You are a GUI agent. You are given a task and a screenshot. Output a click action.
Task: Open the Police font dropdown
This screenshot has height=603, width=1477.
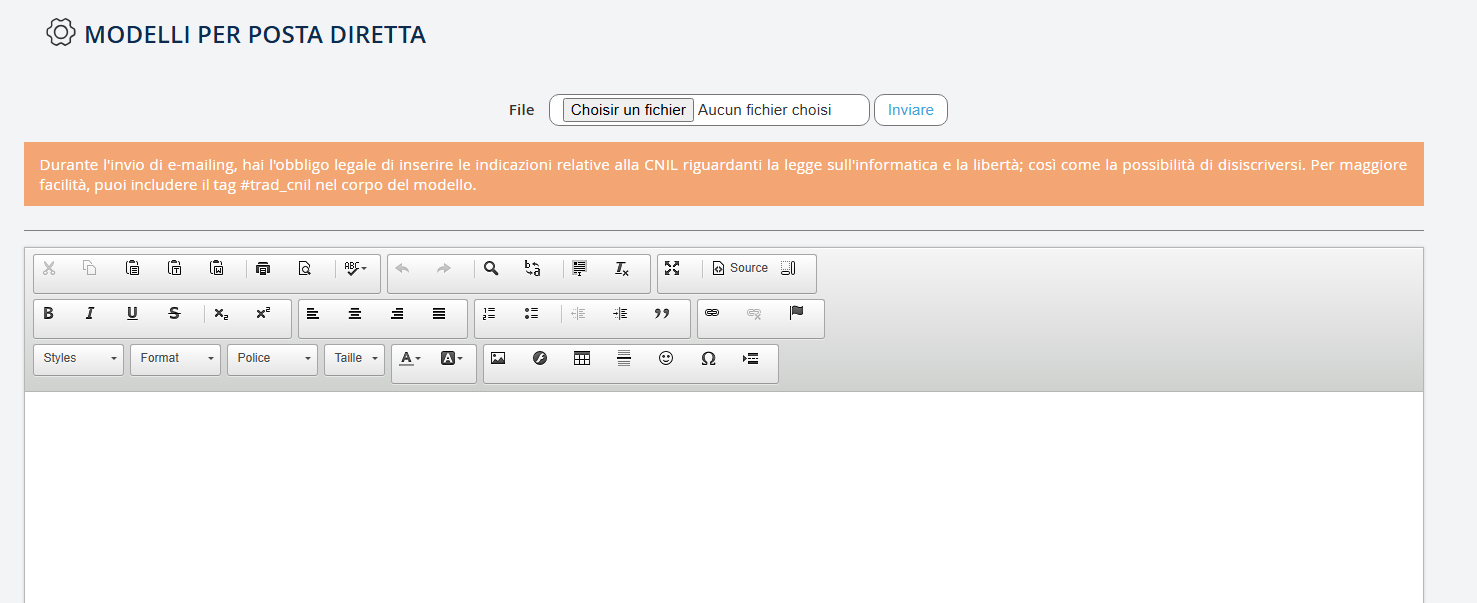[x=272, y=359]
